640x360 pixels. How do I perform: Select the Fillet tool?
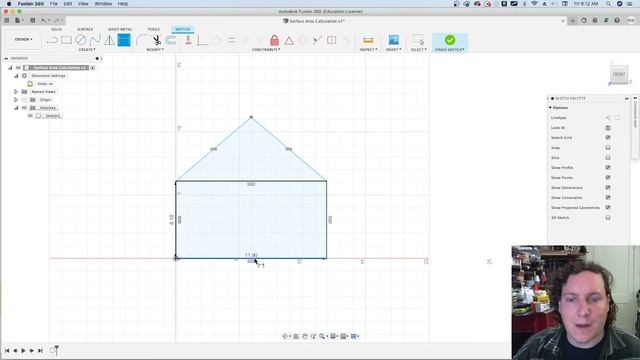(142, 40)
